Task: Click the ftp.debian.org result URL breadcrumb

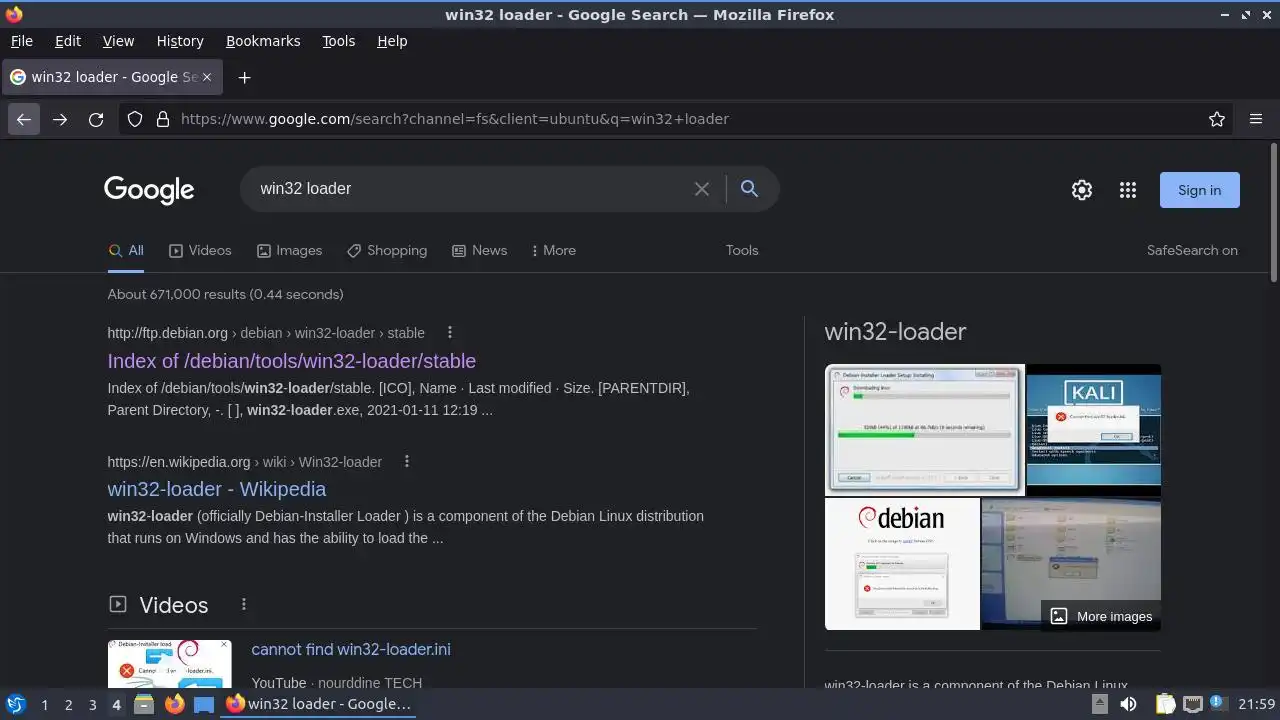Action: point(266,333)
